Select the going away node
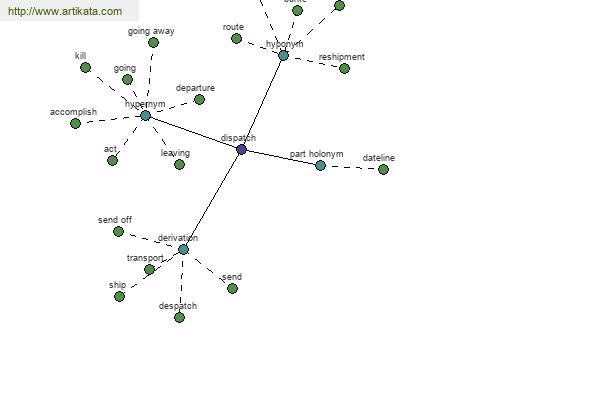The height and width of the screenshot is (400, 600). (153, 42)
